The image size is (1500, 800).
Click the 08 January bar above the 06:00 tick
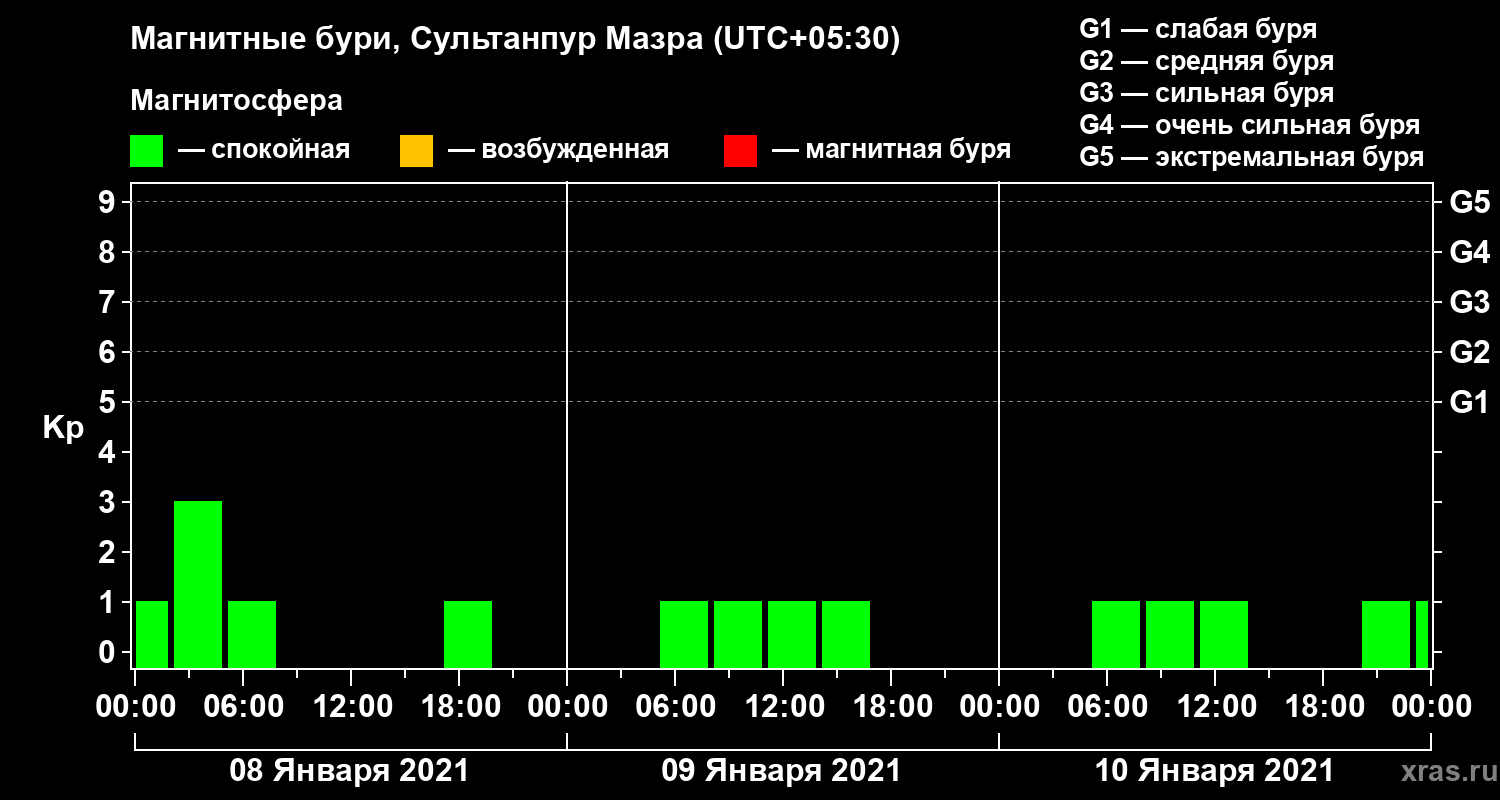click(x=252, y=634)
